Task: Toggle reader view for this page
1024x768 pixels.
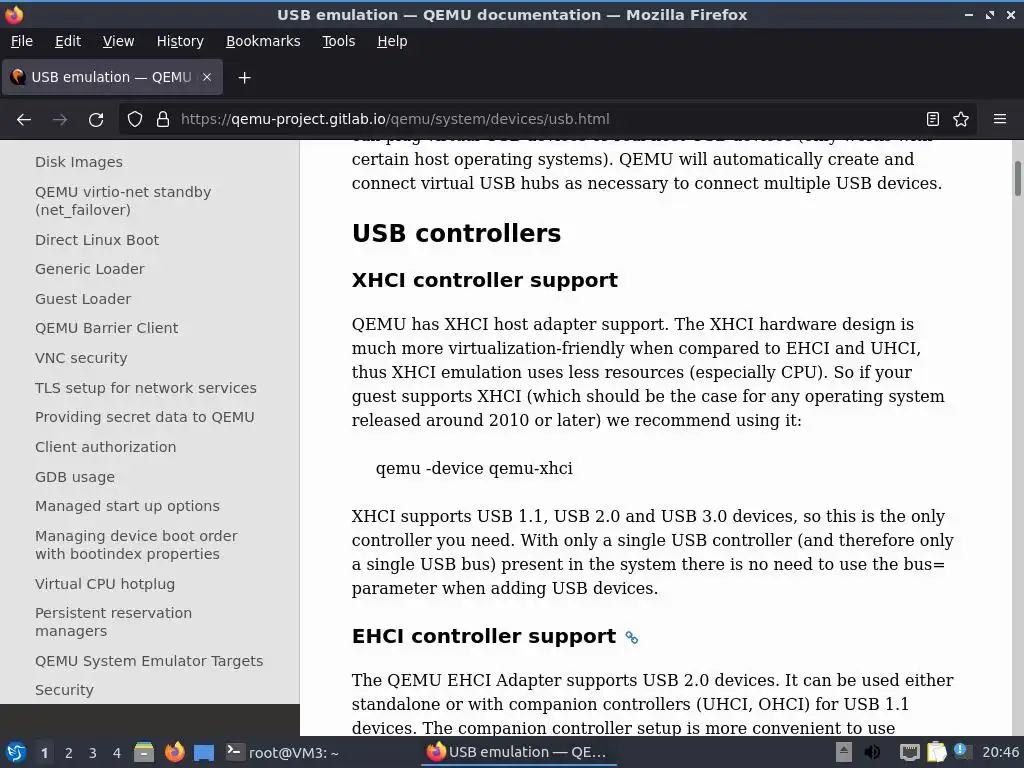Action: pyautogui.click(x=933, y=120)
